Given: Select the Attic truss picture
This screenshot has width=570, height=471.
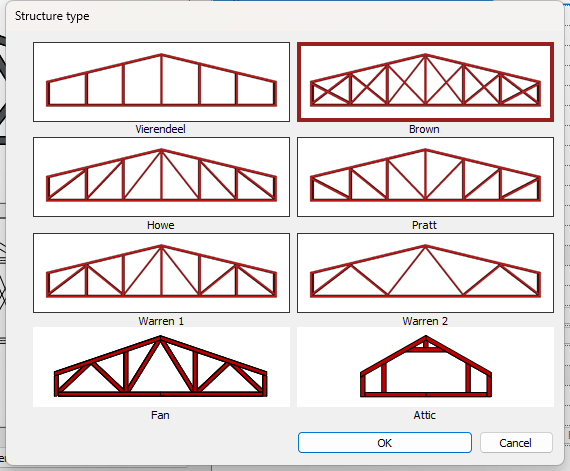Looking at the screenshot, I should (425, 367).
